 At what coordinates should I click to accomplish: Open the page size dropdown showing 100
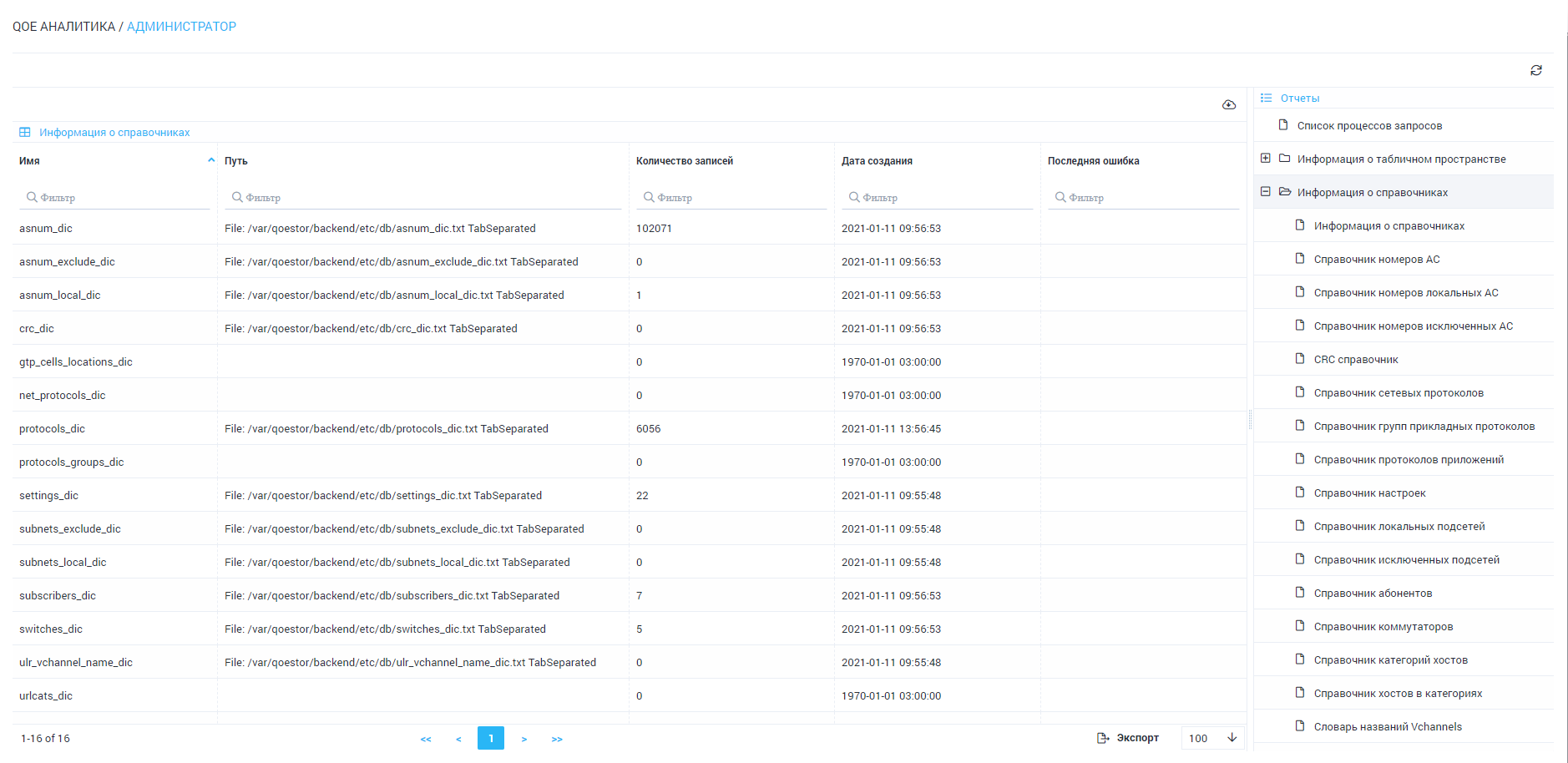(x=1212, y=738)
